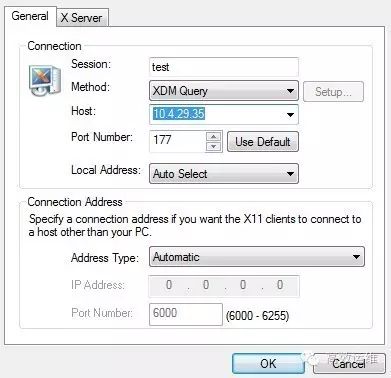
Task: Click the greyed-out Setup... button
Action: [333, 91]
